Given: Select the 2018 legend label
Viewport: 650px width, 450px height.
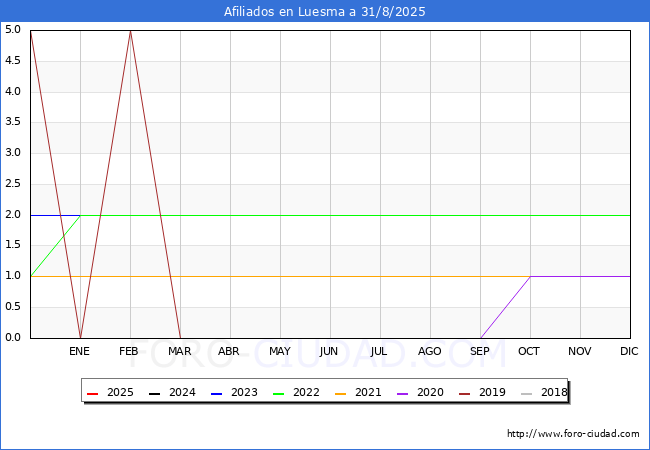Looking at the screenshot, I should point(554,392).
